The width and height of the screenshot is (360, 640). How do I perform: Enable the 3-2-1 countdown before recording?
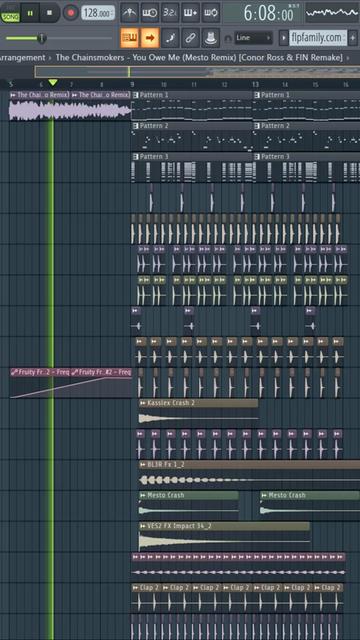(170, 13)
